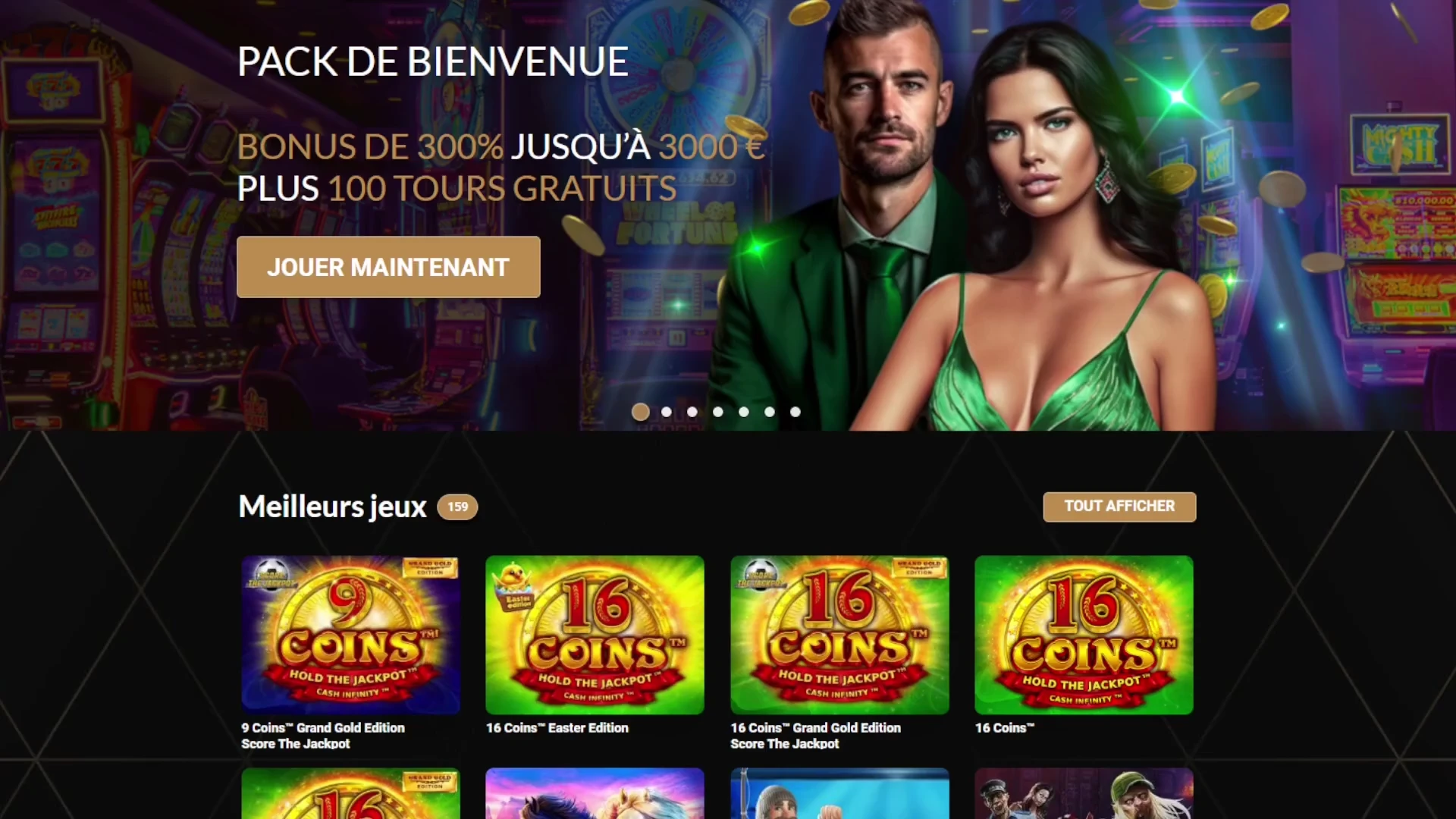Open the horse-themed game thumbnail in second row
Image resolution: width=1456 pixels, height=819 pixels.
pos(595,793)
